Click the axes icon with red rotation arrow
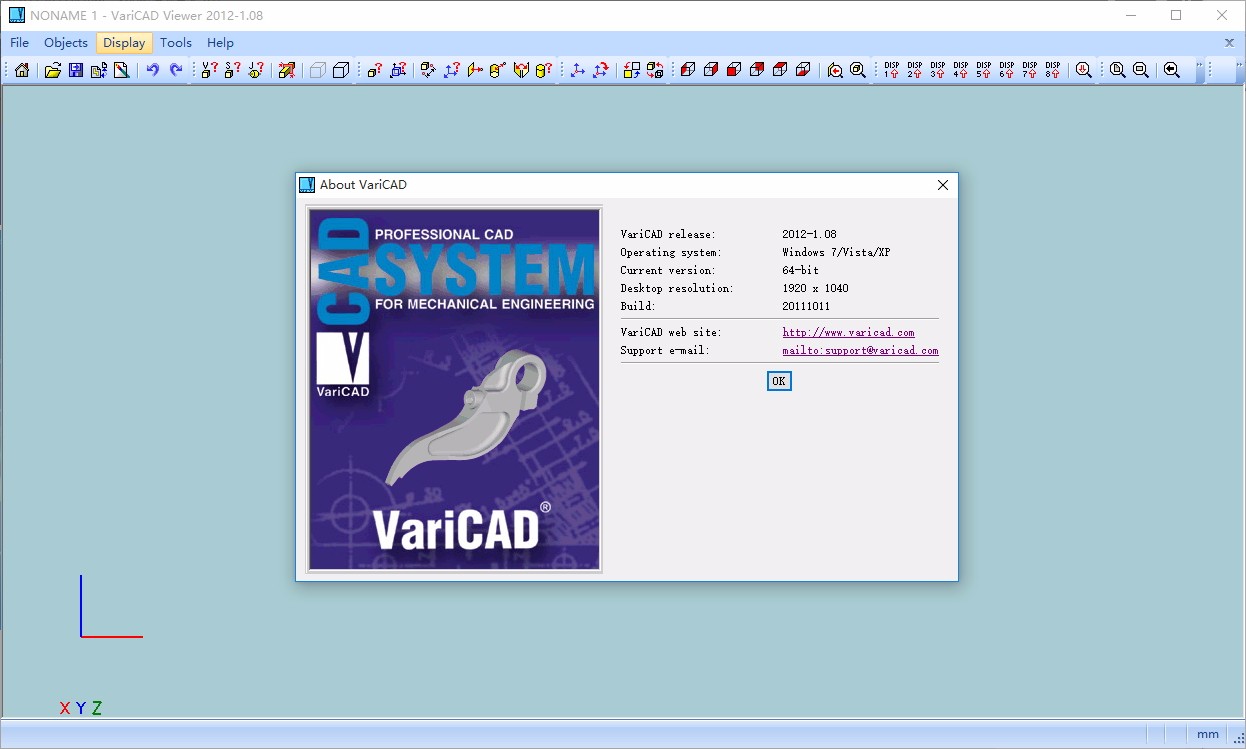Screen dimensions: 1246x749 tap(601, 70)
